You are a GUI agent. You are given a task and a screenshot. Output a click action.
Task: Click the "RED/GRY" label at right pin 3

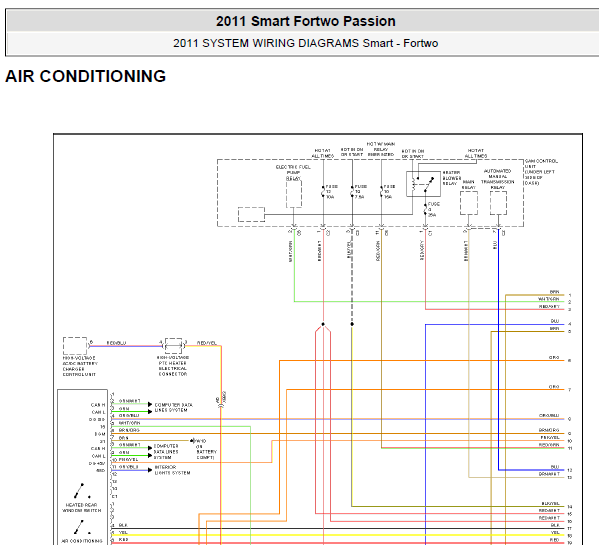[549, 306]
